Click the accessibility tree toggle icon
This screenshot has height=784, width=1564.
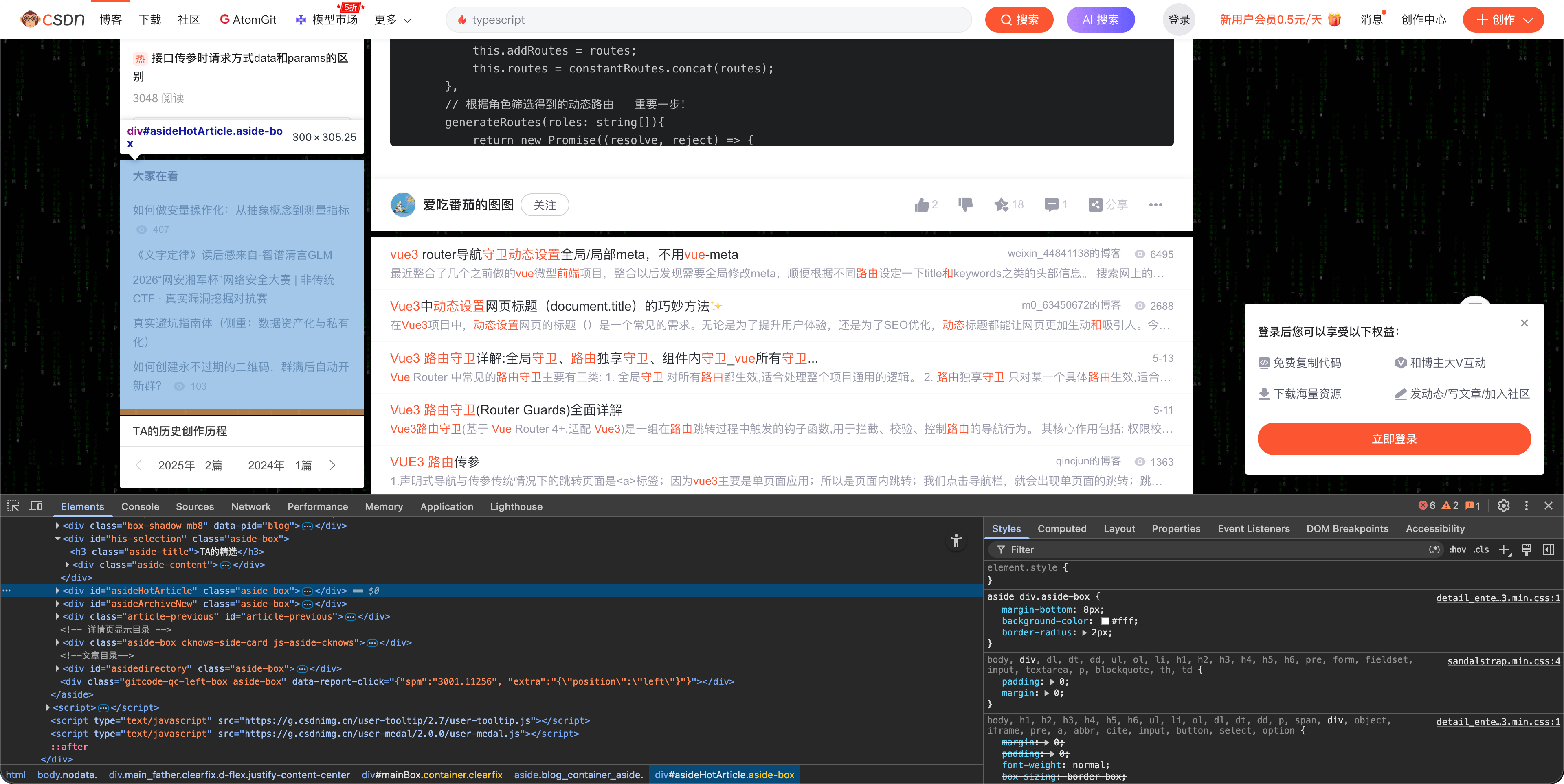(956, 540)
